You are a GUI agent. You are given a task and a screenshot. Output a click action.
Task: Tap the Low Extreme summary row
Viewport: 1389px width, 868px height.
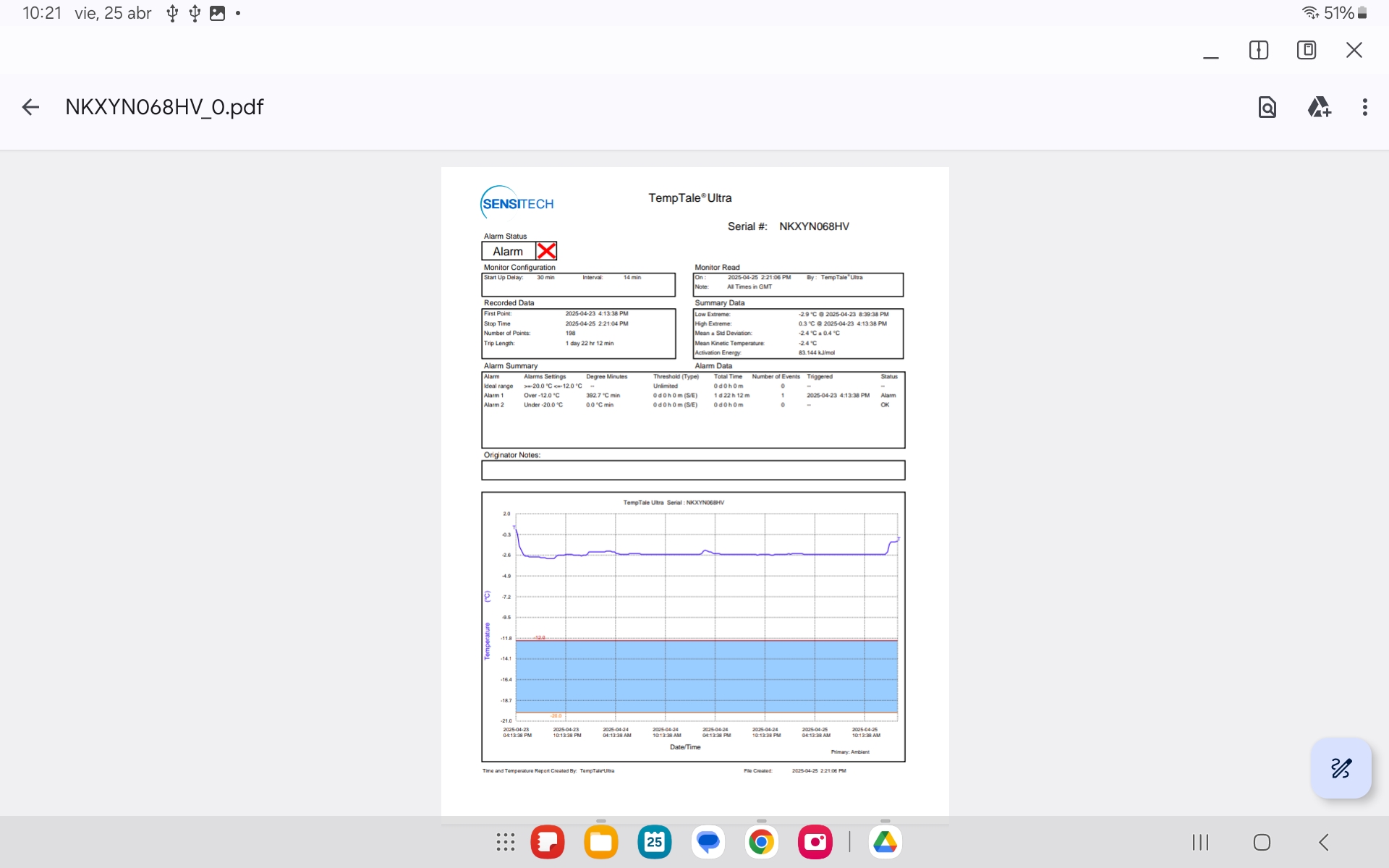tap(791, 315)
